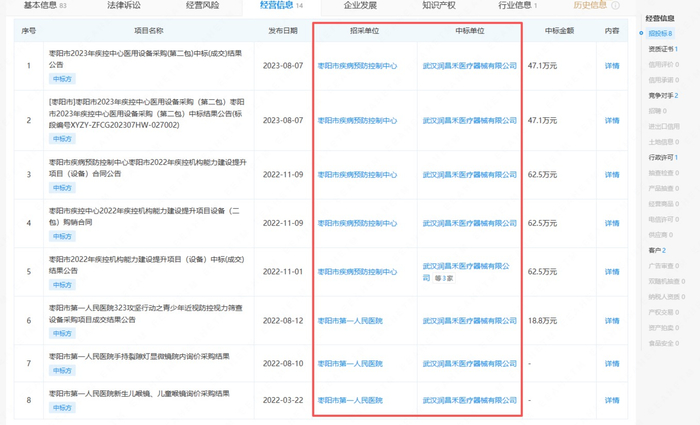Click the 中标方 tag in row 6
This screenshot has height=425, width=700.
[x=62, y=333]
